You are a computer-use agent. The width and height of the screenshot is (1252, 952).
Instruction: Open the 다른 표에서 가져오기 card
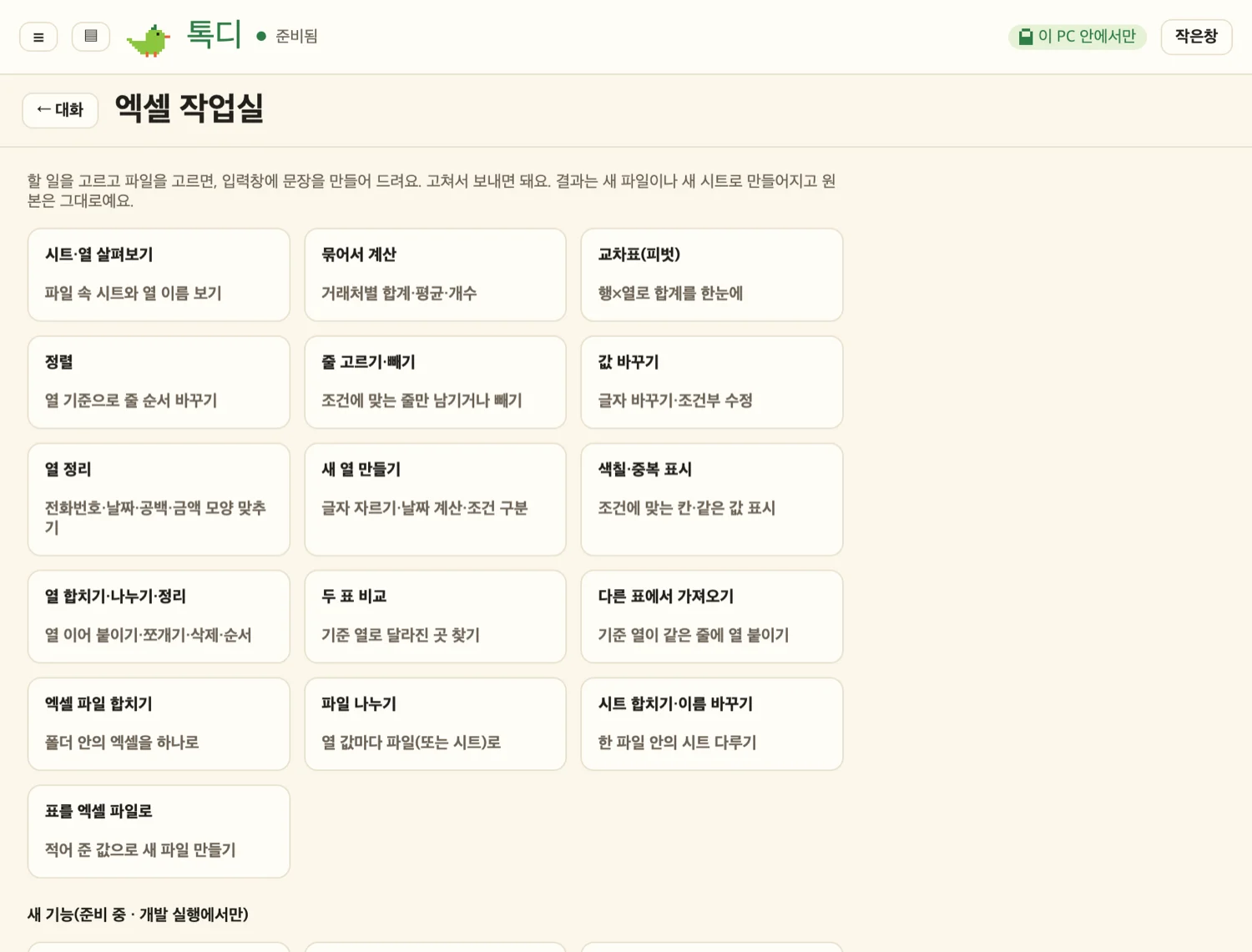point(712,617)
